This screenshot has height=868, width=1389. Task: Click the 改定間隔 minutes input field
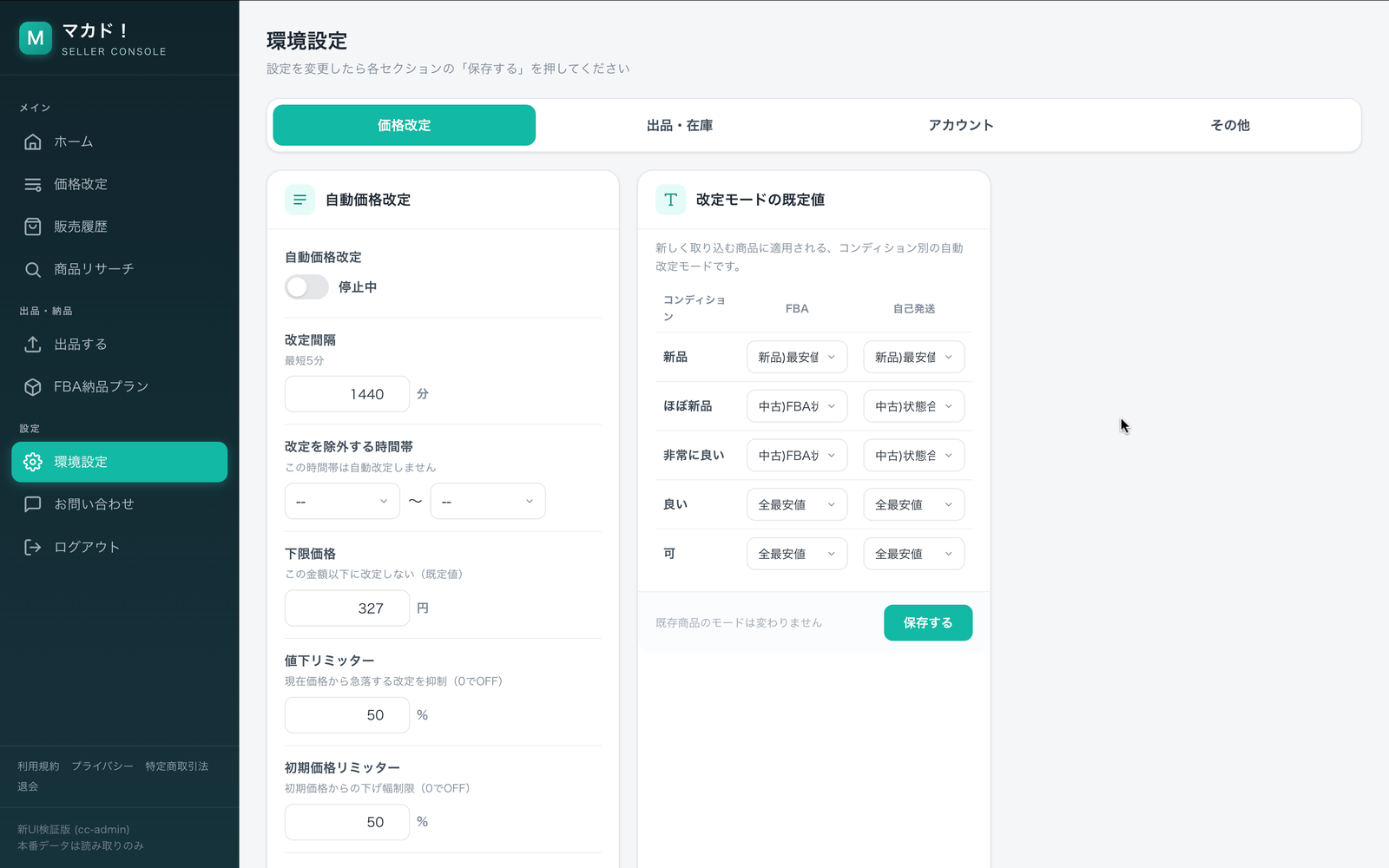click(347, 394)
